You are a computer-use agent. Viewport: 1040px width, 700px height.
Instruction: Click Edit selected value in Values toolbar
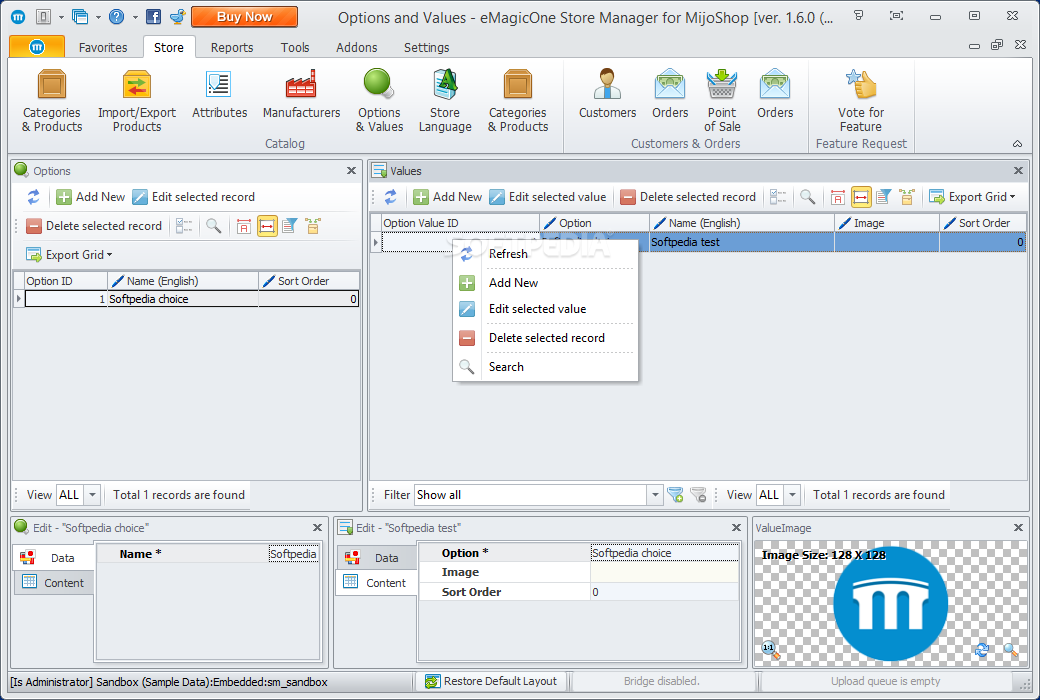(x=548, y=197)
